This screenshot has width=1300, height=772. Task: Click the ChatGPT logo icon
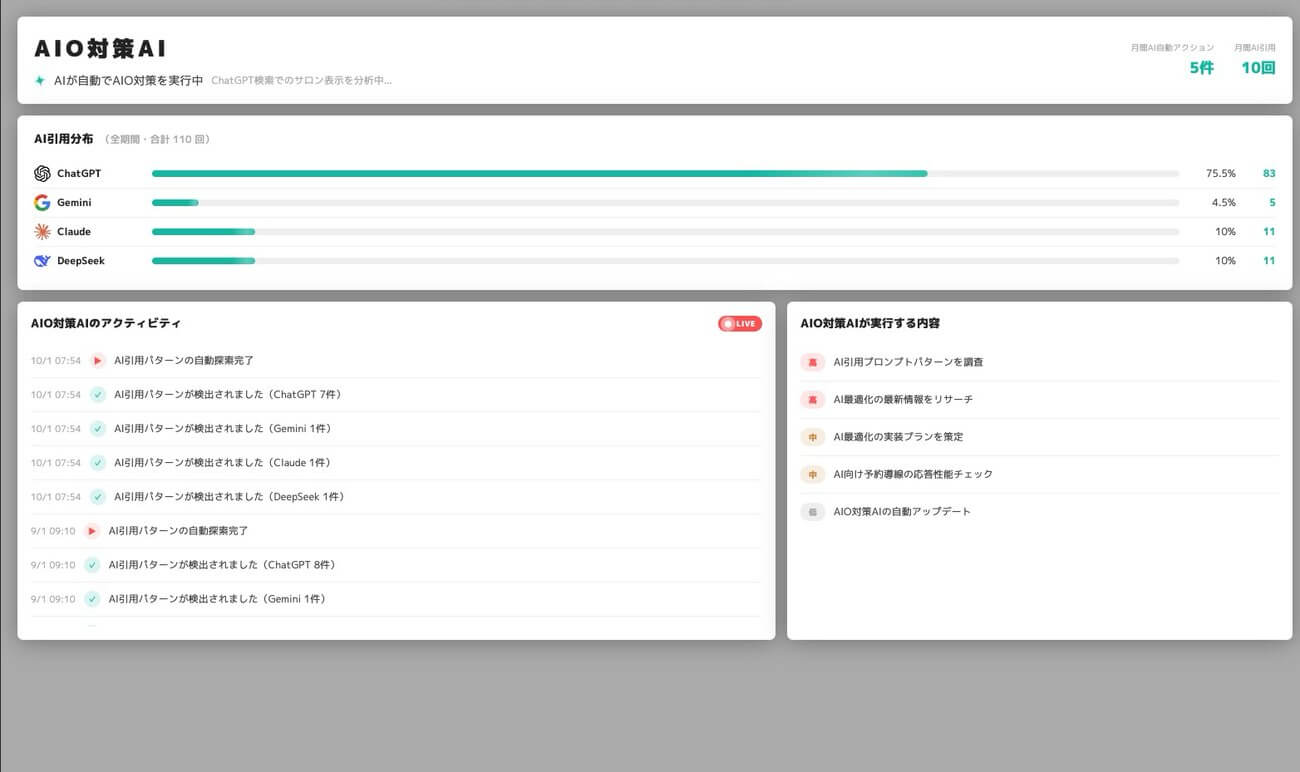point(42,173)
